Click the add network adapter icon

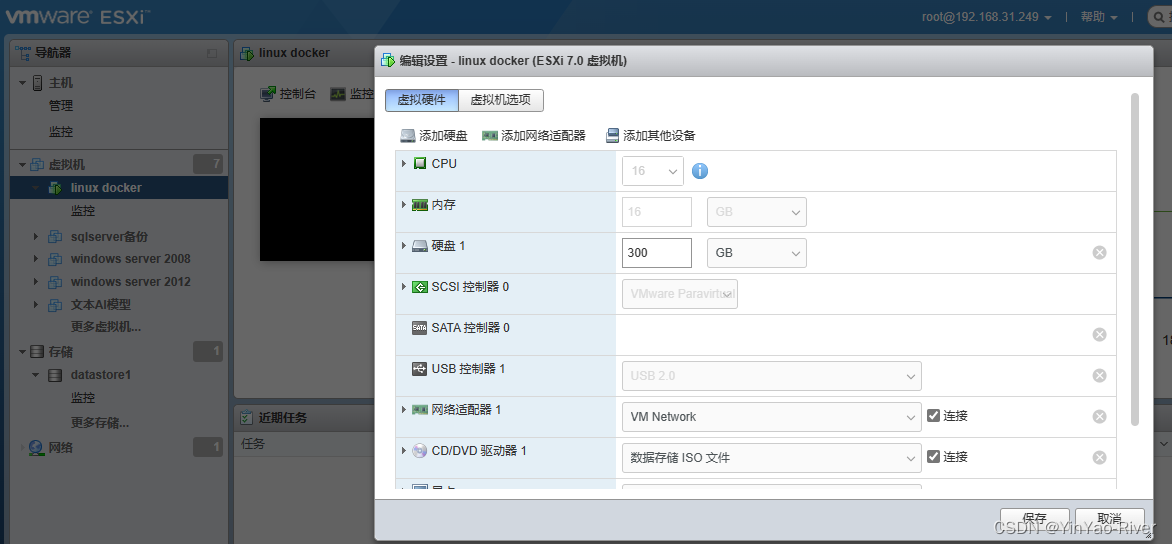click(490, 135)
